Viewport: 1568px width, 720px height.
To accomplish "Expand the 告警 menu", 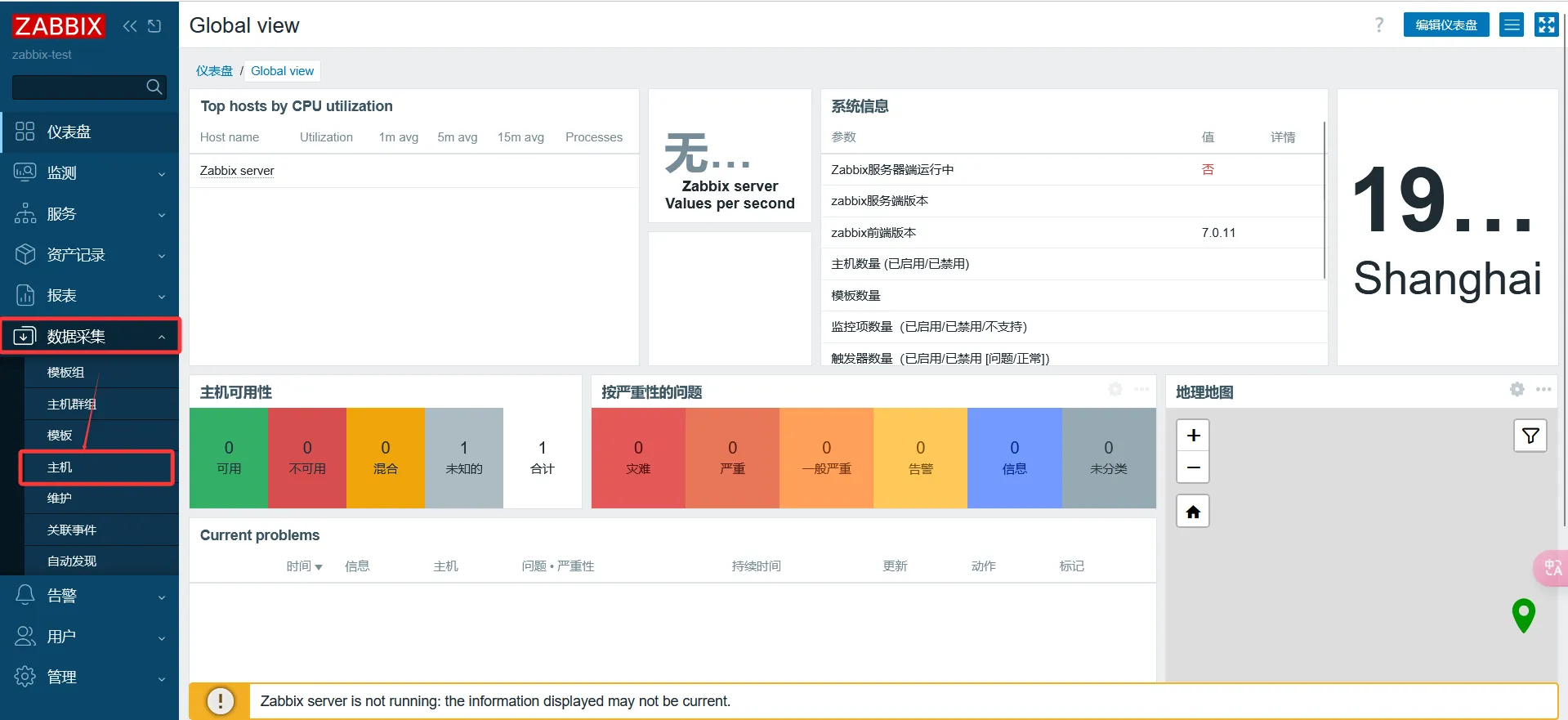I will coord(90,596).
